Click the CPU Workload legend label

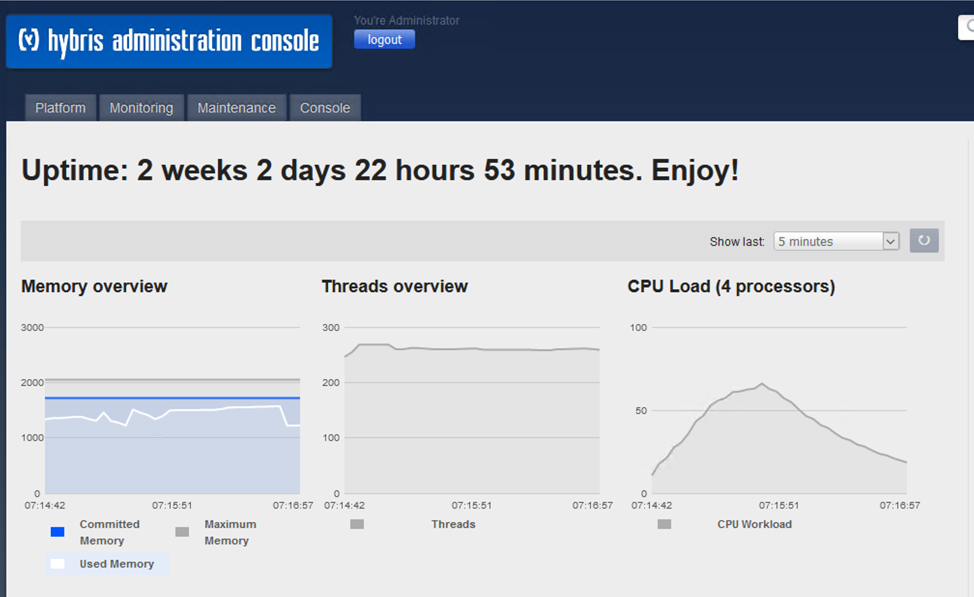tap(755, 524)
